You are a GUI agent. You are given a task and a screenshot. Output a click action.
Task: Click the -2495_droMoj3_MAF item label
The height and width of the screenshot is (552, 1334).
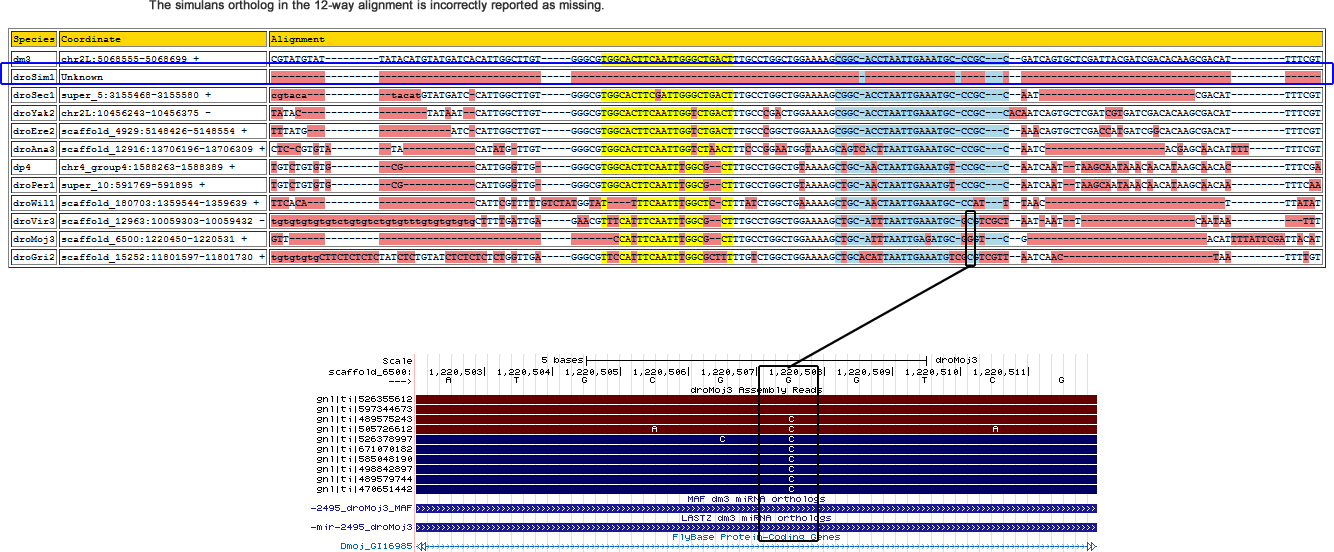tap(362, 508)
